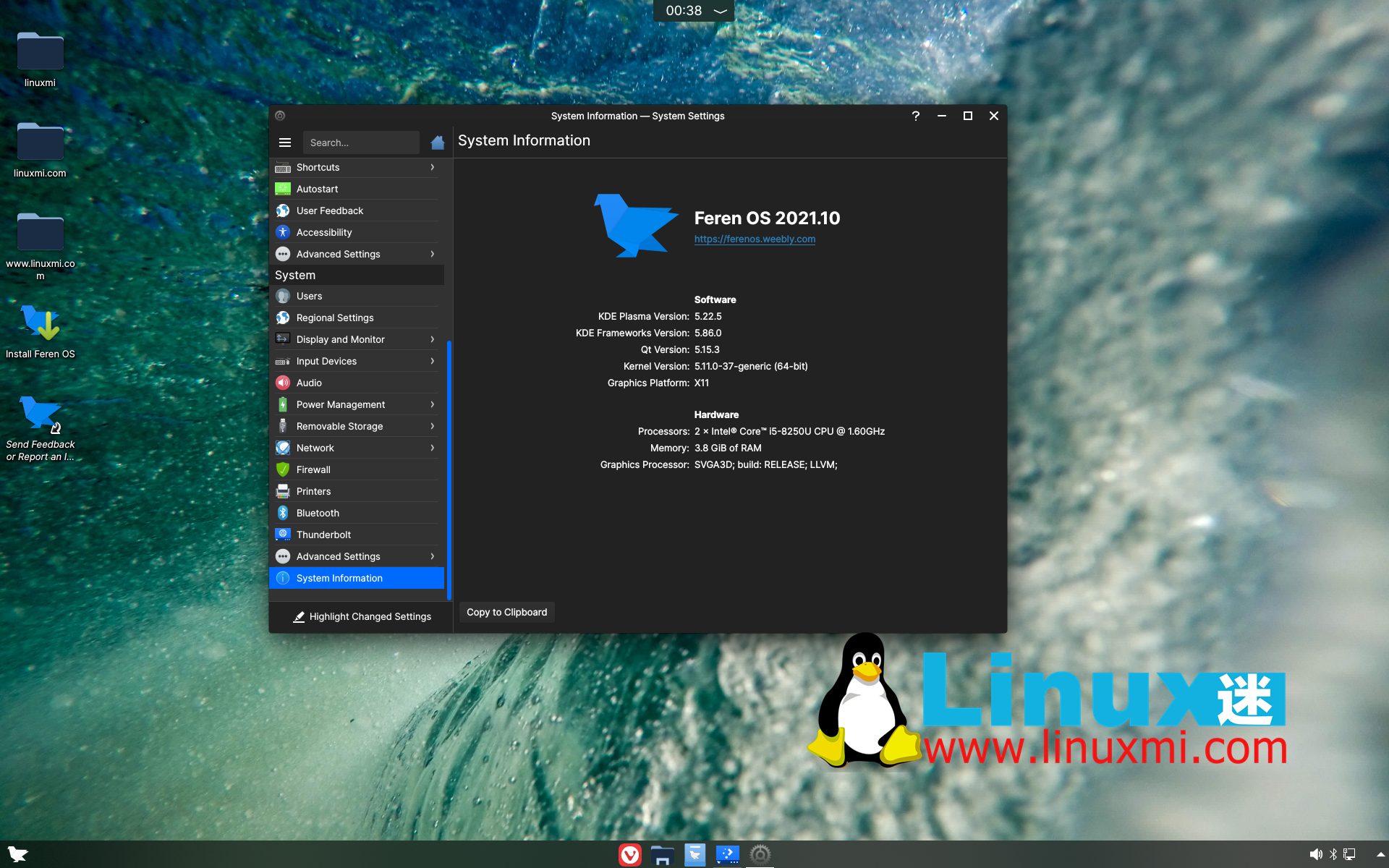Open the ferenos.weebly.com link
Image resolution: width=1389 pixels, height=868 pixels.
(755, 239)
